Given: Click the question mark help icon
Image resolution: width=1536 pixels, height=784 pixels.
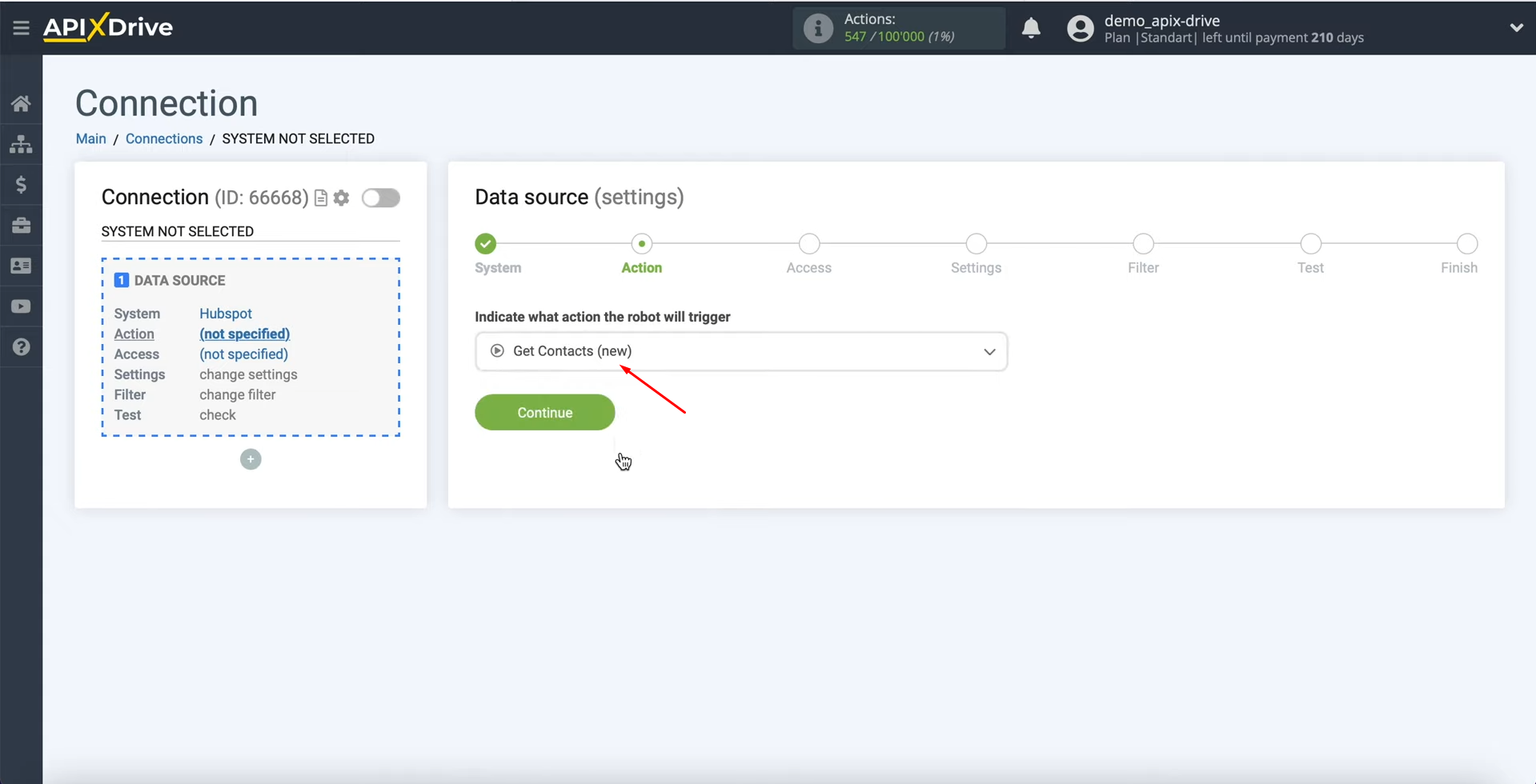Looking at the screenshot, I should tap(21, 346).
